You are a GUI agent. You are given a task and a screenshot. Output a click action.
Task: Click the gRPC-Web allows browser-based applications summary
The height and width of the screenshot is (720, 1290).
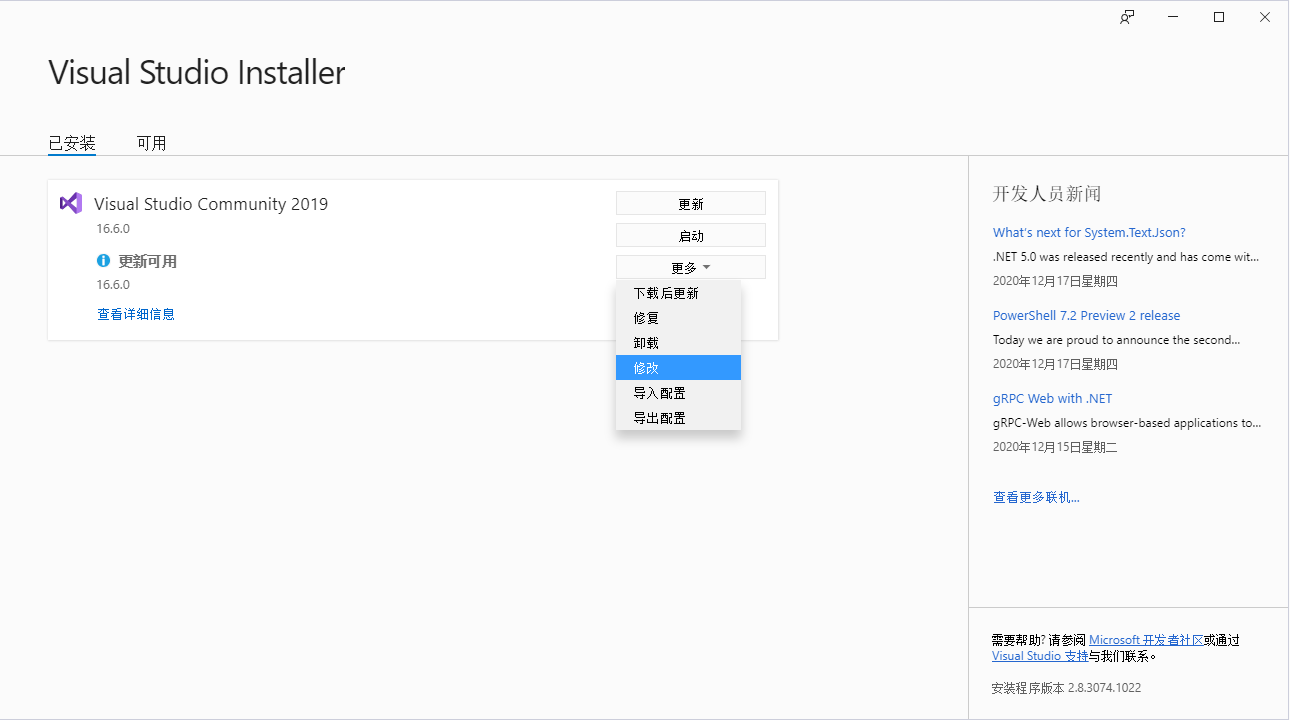[1127, 422]
